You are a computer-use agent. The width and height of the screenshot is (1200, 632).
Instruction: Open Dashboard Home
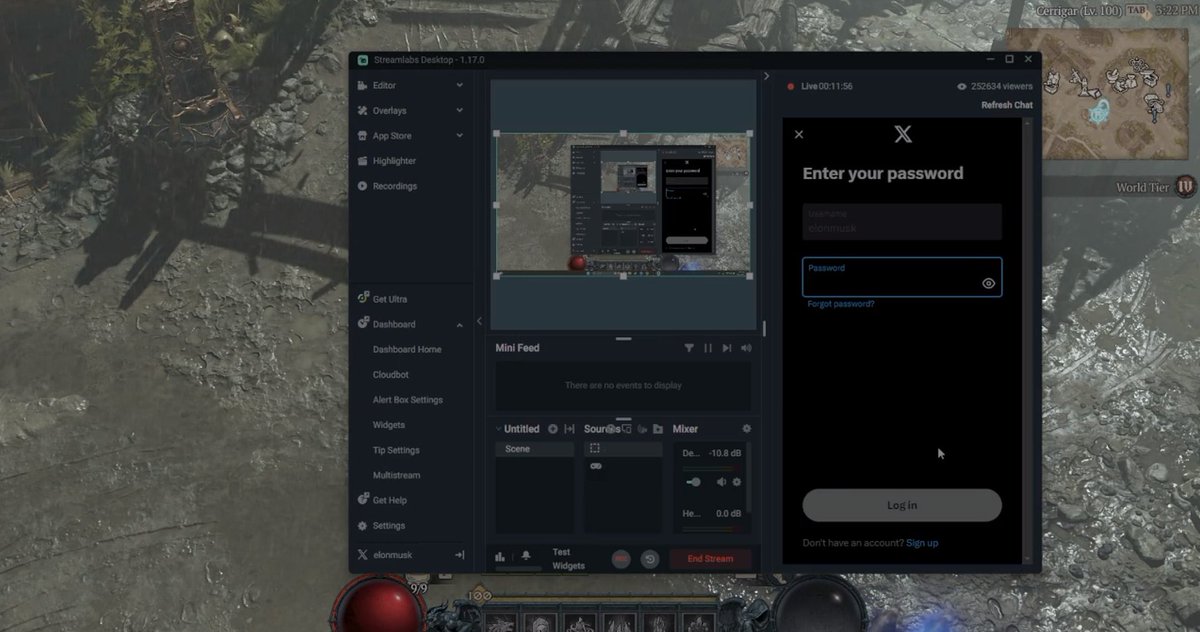407,349
